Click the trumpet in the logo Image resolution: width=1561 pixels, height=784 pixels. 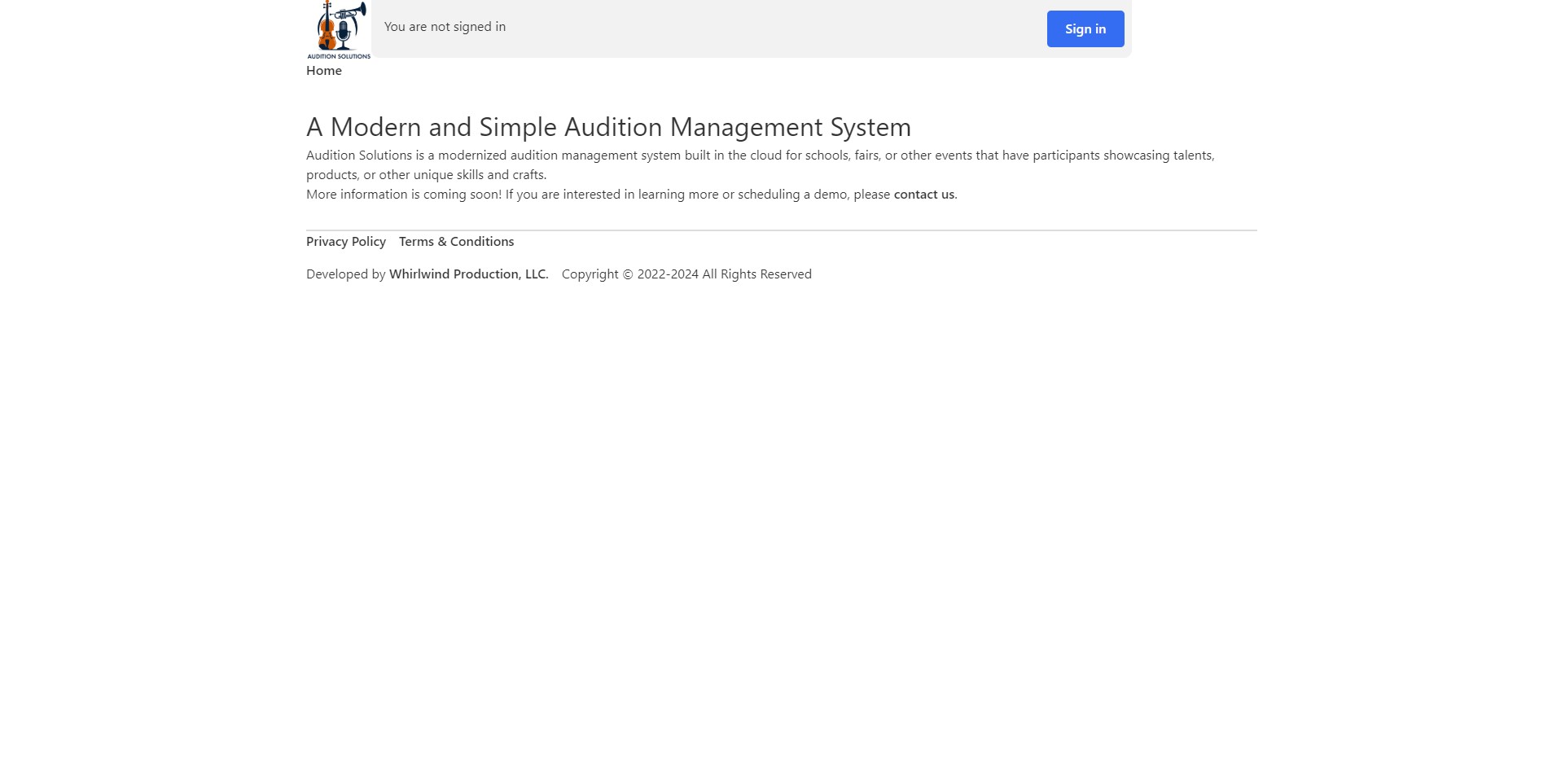coord(351,12)
